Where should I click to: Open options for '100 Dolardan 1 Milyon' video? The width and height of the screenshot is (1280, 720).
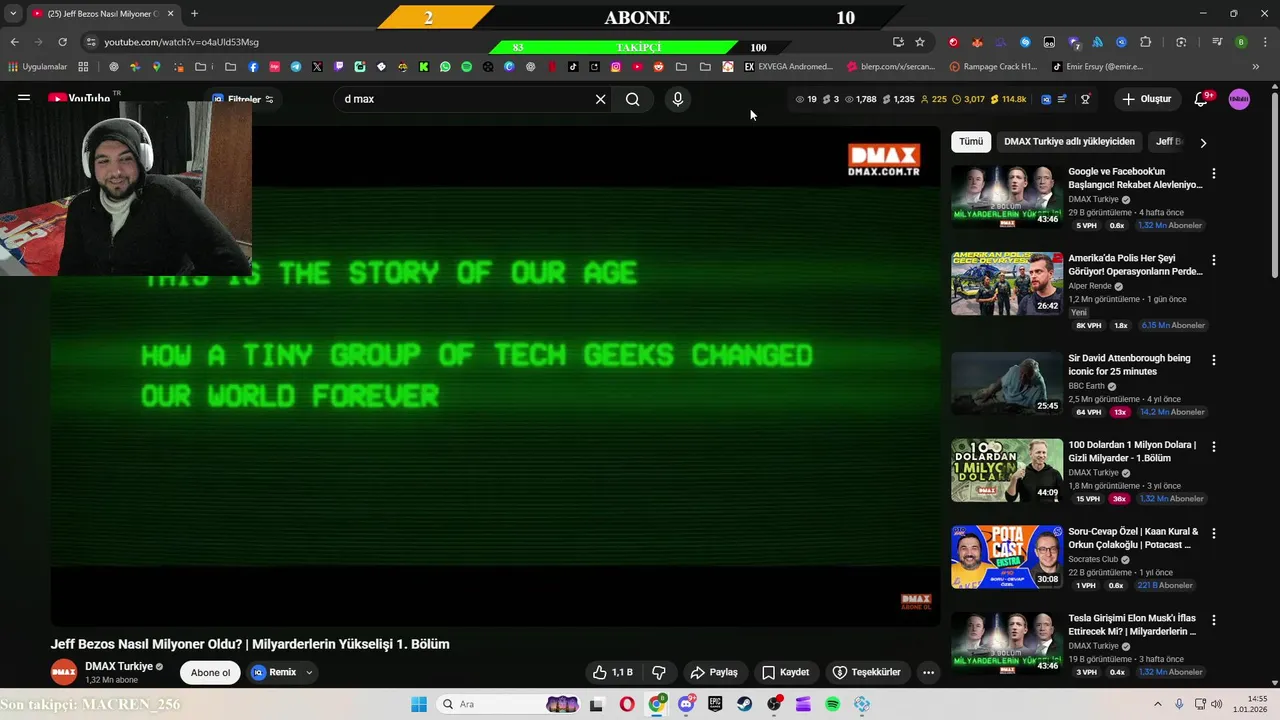(1214, 447)
